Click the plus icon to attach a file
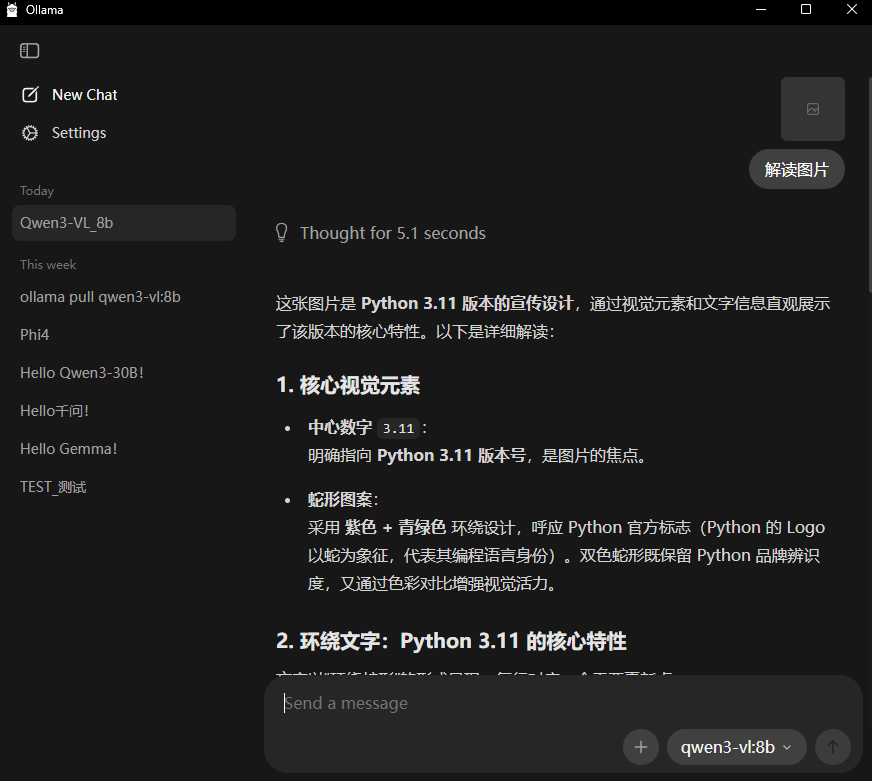The image size is (872, 781). coord(640,747)
